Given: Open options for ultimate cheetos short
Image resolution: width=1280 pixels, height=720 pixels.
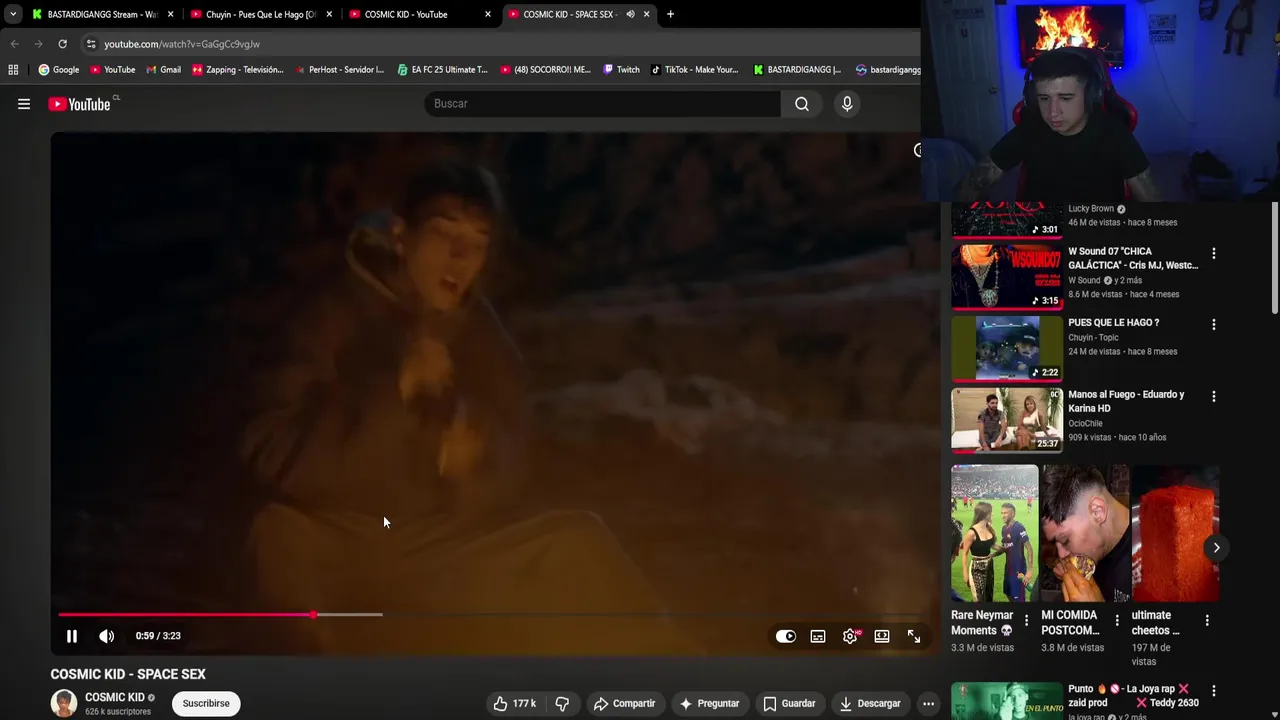Looking at the screenshot, I should 1207,621.
